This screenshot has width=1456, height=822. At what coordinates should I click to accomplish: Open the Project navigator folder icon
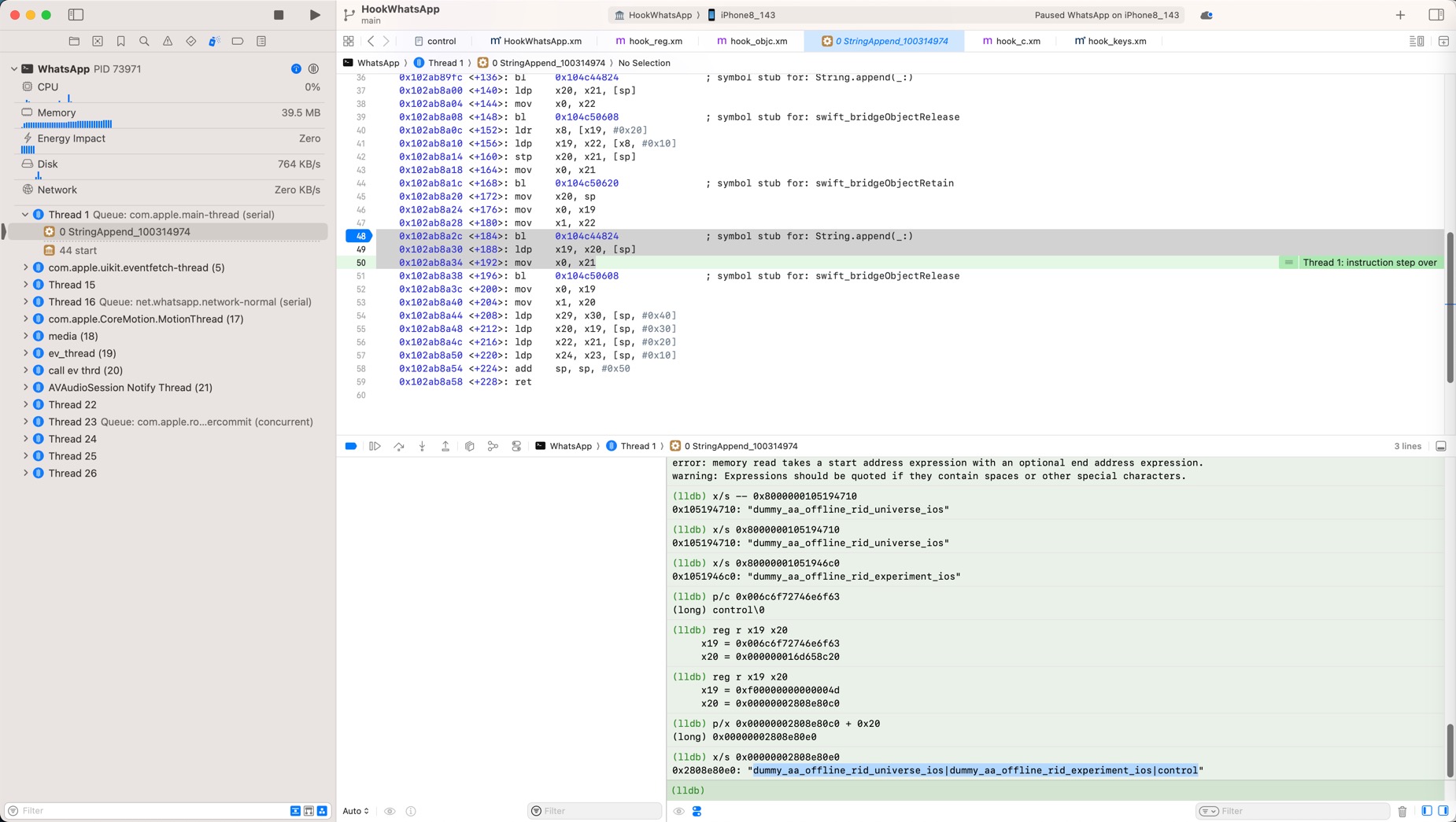[x=74, y=41]
